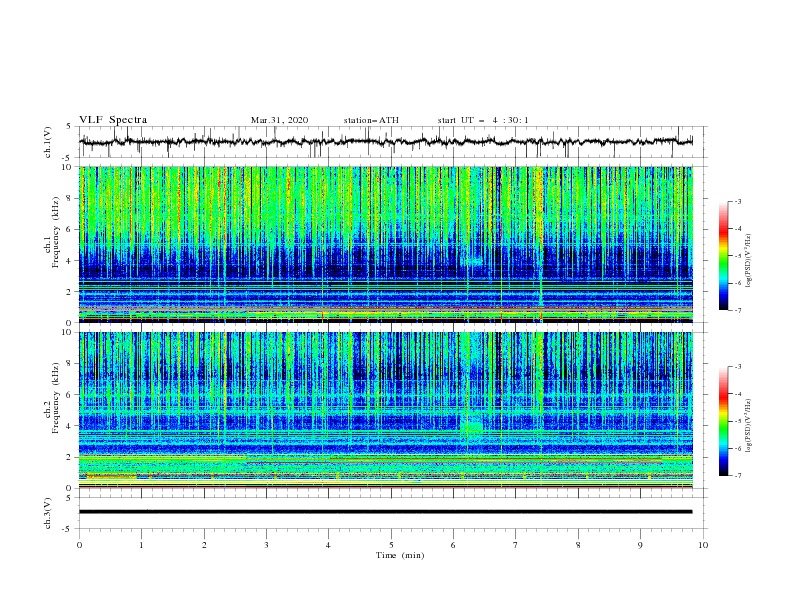
Task: Click the "VLF Spectra" plot title
Action: click(x=113, y=120)
